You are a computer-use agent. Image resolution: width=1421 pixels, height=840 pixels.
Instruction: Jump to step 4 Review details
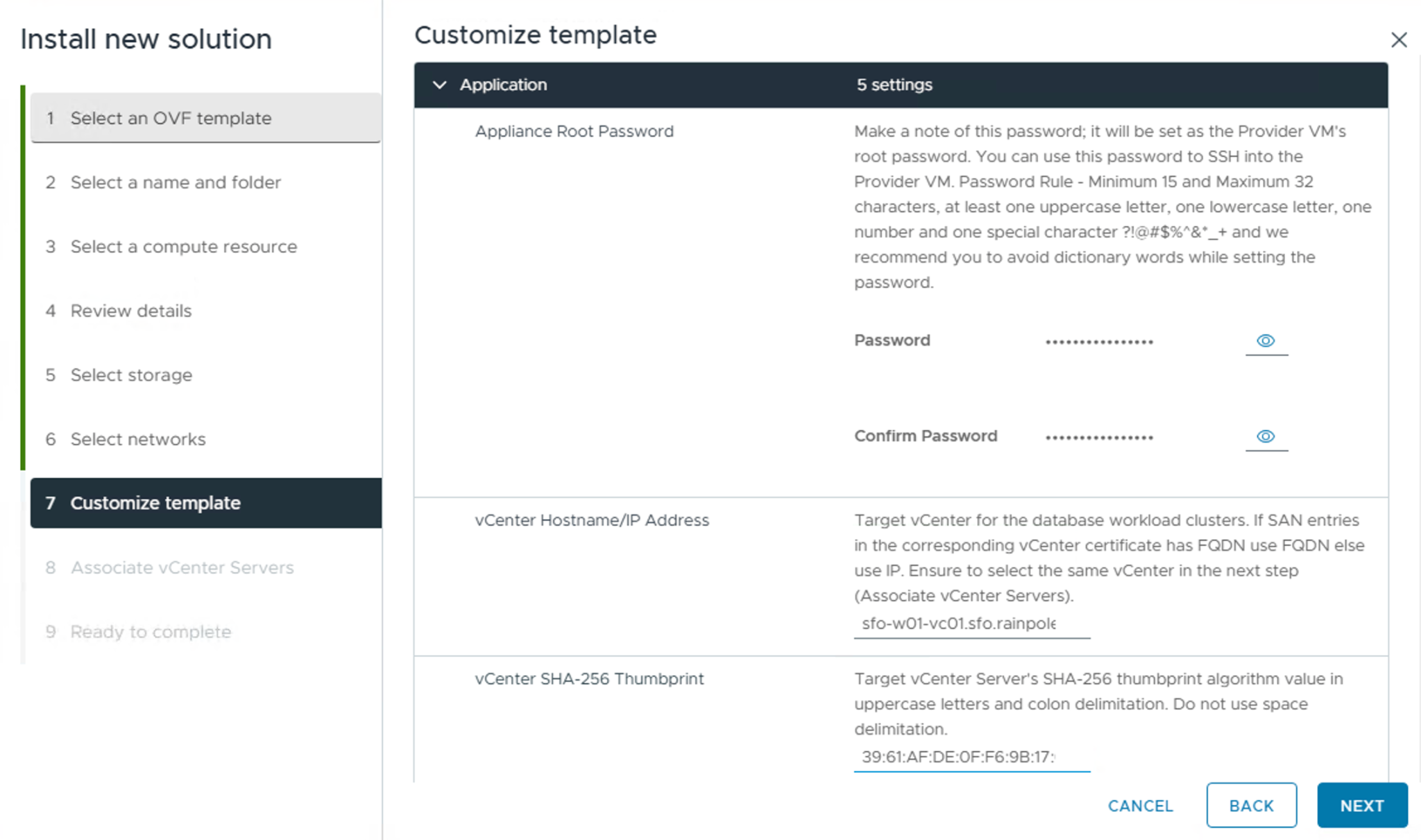pos(130,311)
